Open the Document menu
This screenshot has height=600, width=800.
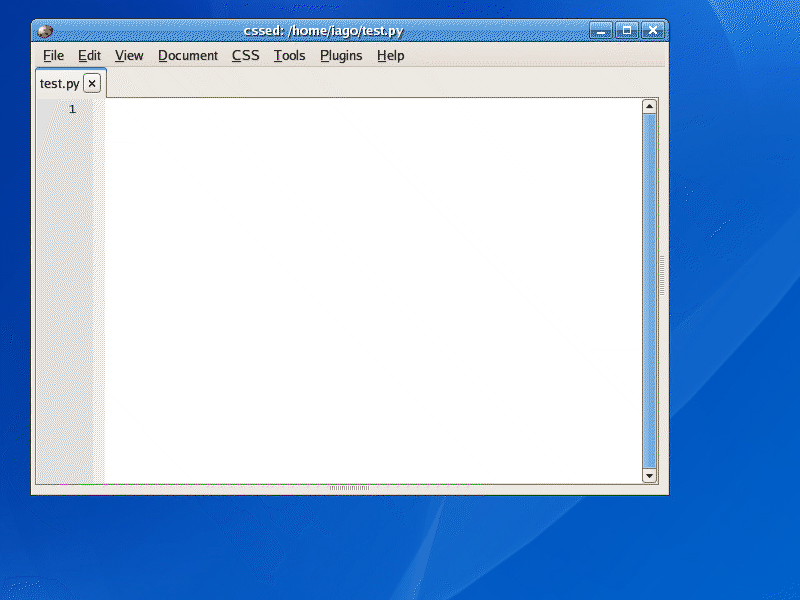tap(188, 55)
